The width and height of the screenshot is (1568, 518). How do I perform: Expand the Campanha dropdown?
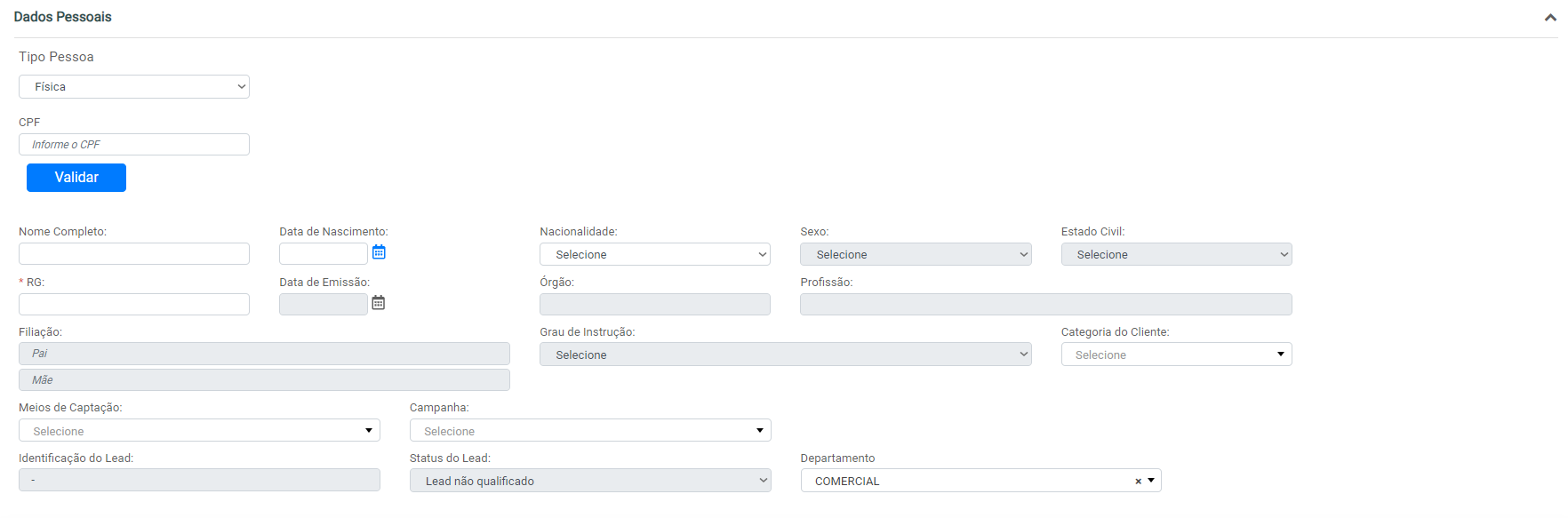coord(589,431)
